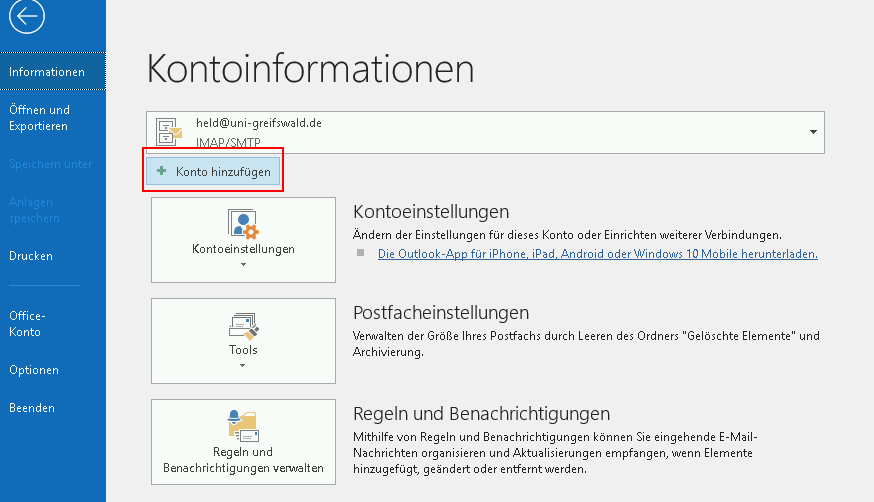874x502 pixels.
Task: Open Optionen from the sidebar
Action: 34,370
